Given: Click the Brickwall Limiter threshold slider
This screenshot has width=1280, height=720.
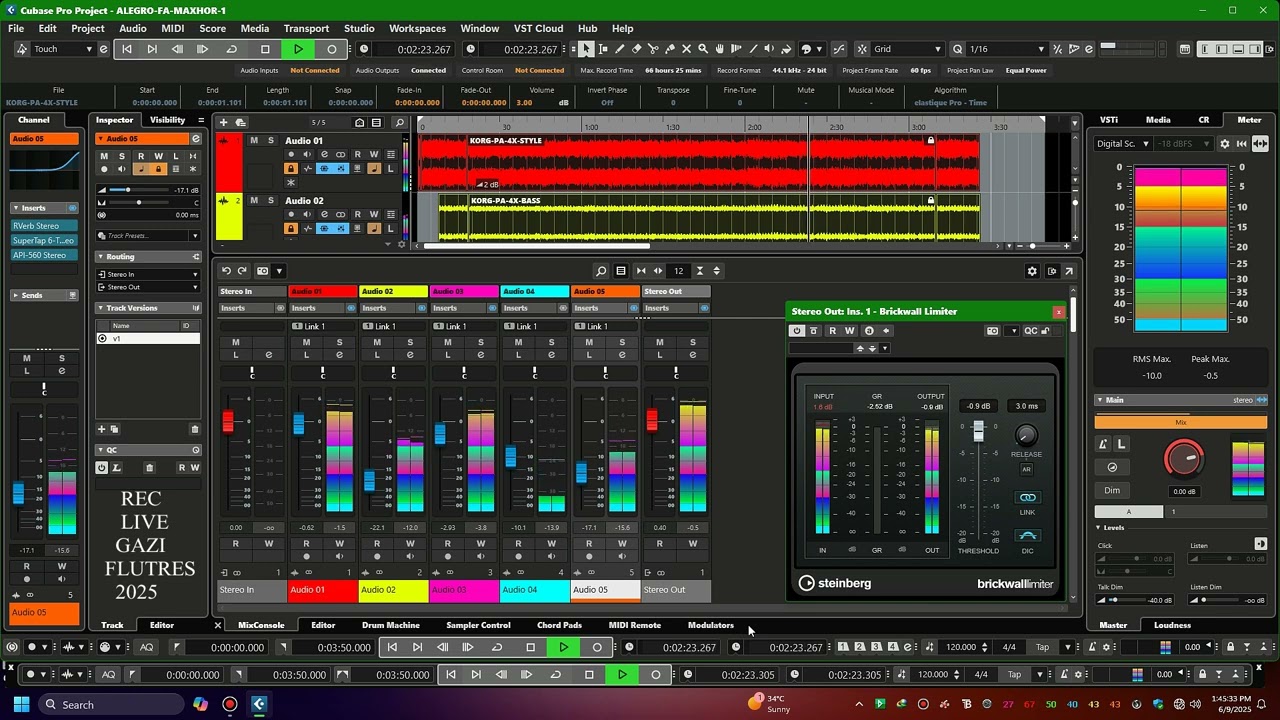Looking at the screenshot, I should click(978, 432).
